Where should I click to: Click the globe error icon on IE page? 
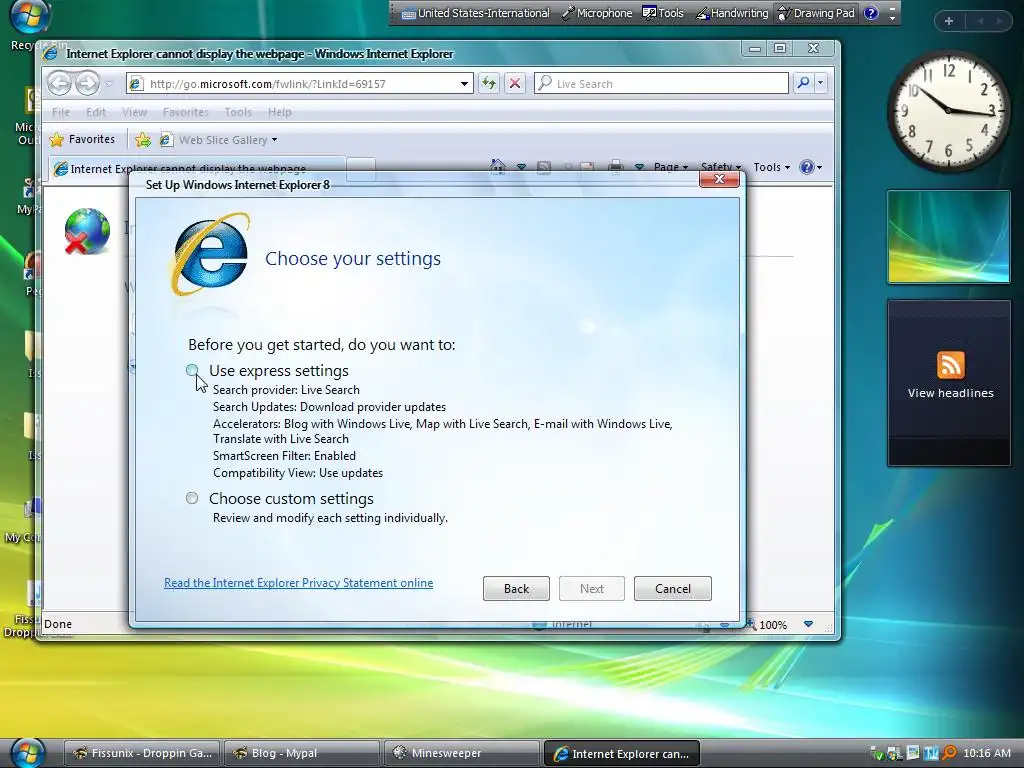click(x=87, y=231)
